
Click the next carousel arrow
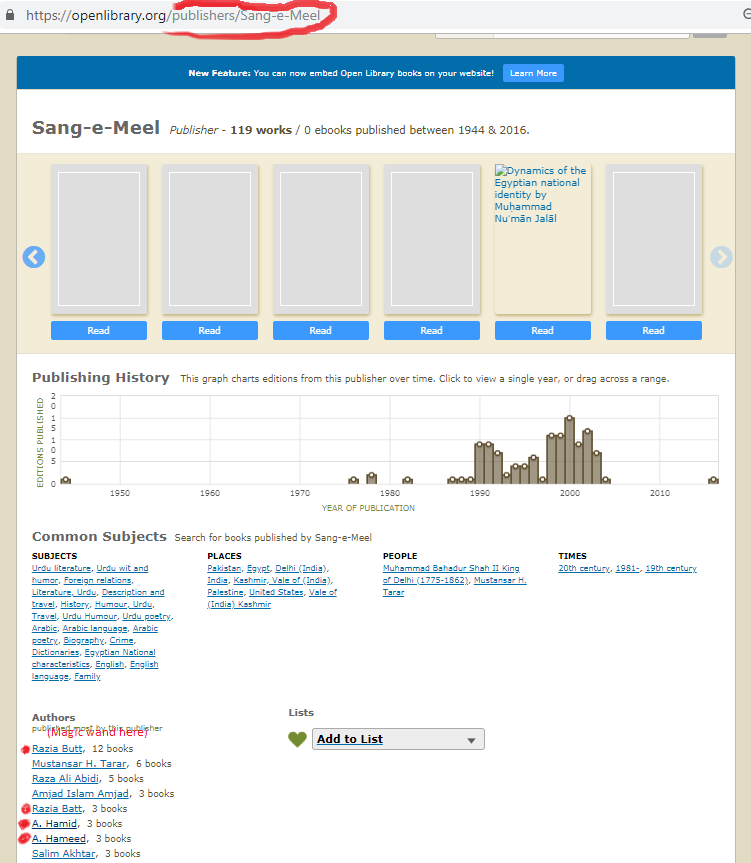[721, 257]
